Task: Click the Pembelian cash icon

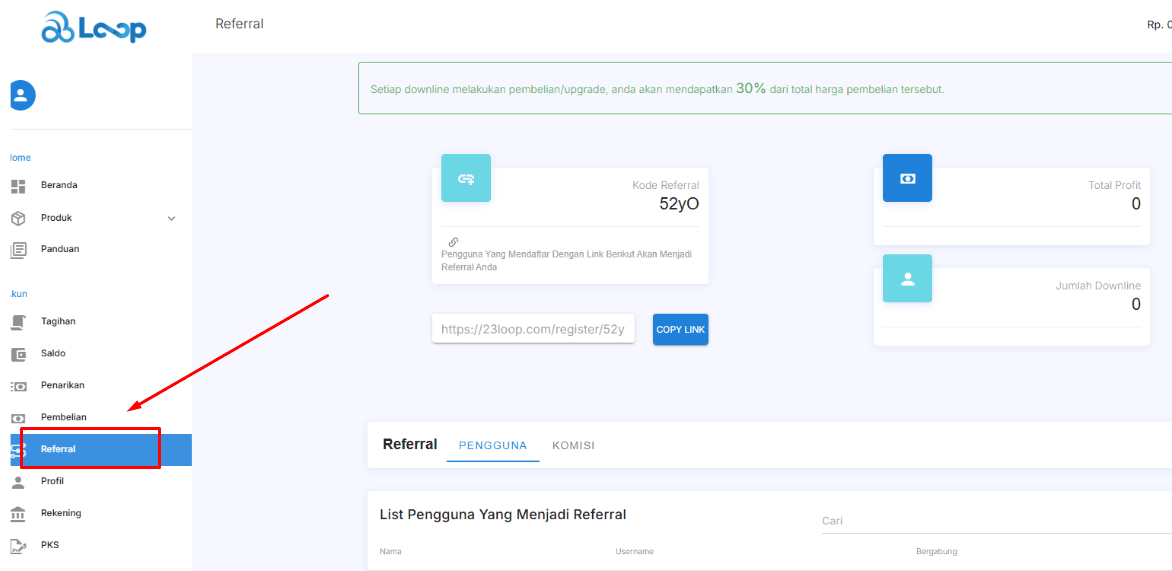Action: (19, 418)
